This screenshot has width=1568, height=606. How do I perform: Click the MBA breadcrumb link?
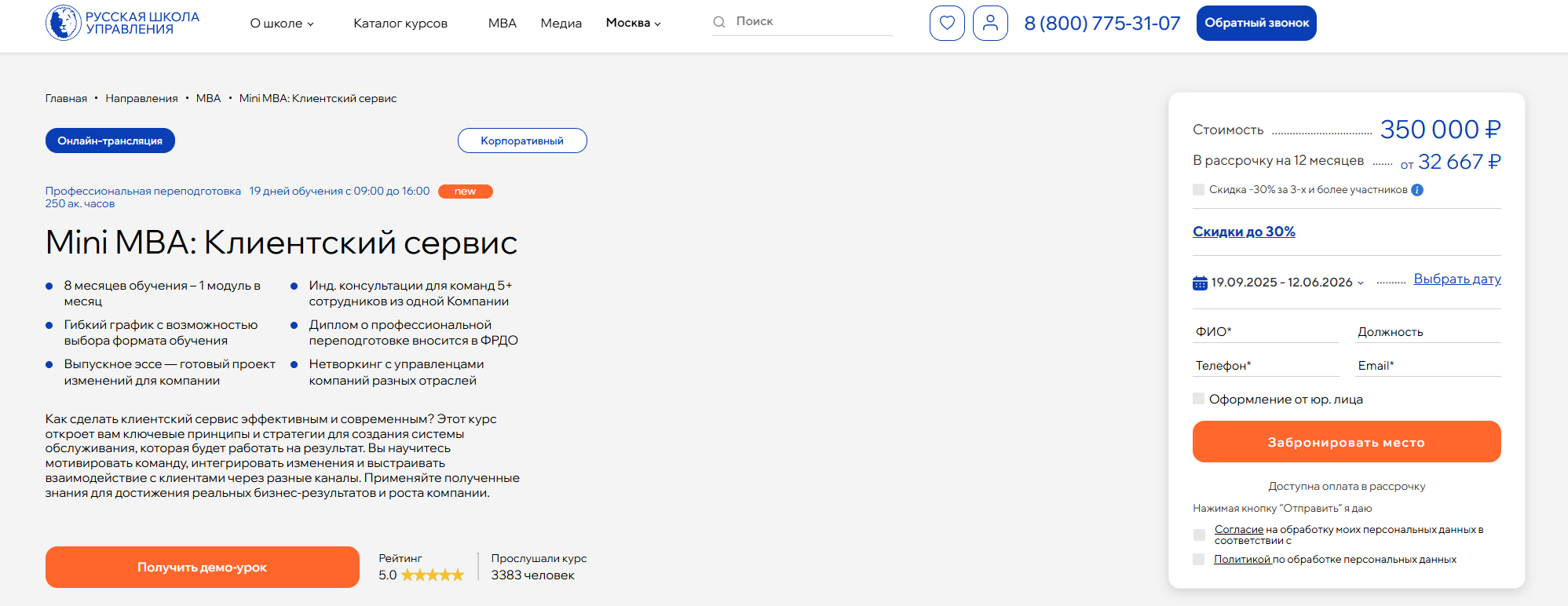(209, 99)
